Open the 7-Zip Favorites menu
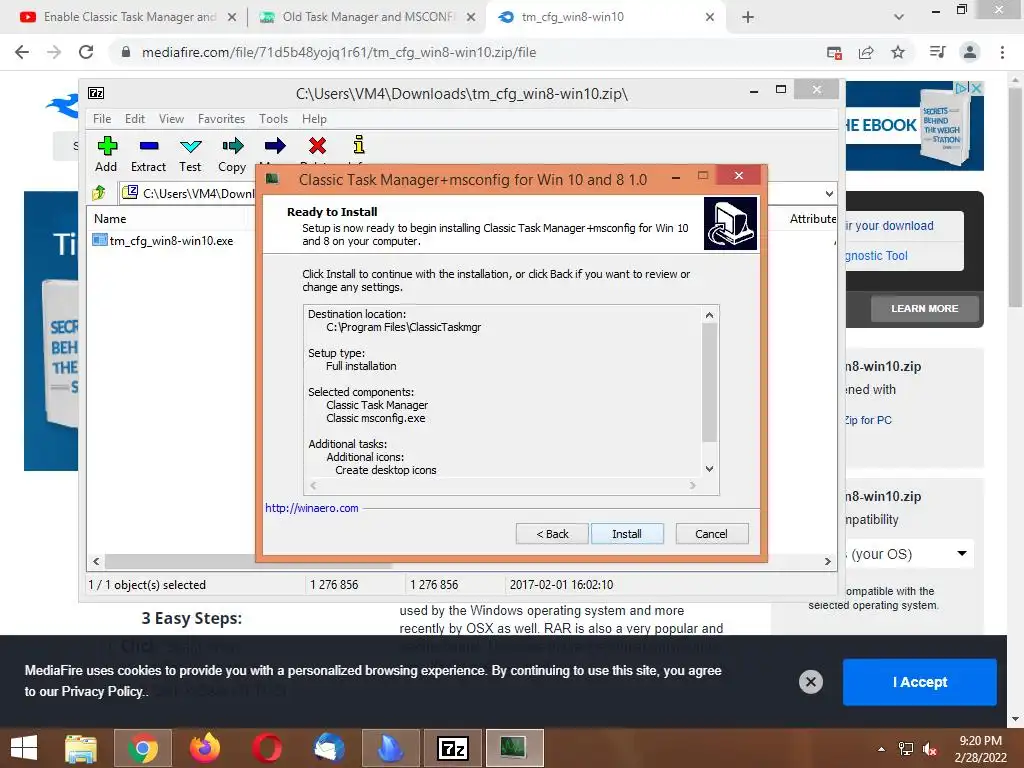Viewport: 1024px width, 768px height. [x=221, y=119]
